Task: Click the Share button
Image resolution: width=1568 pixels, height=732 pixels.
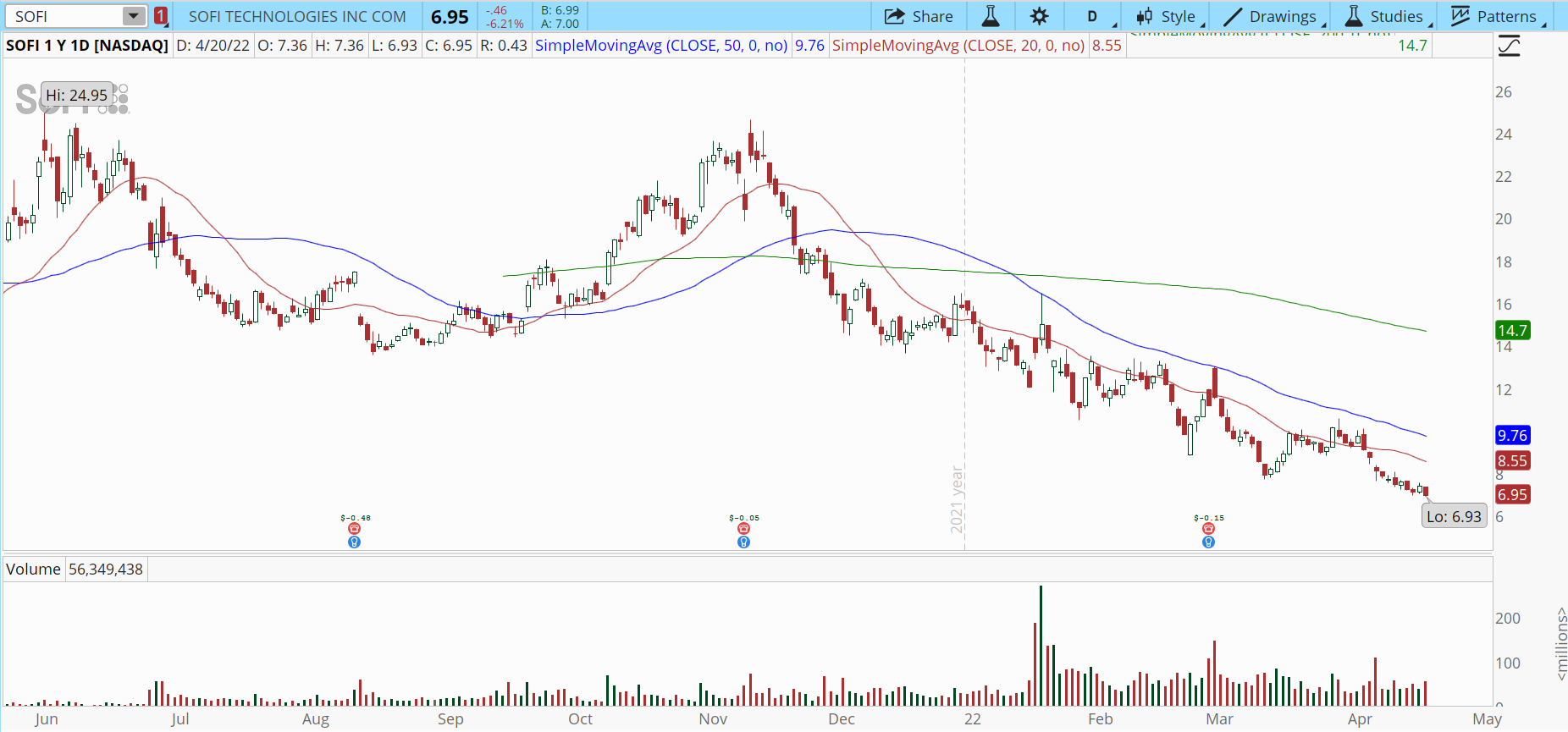Action: click(919, 16)
